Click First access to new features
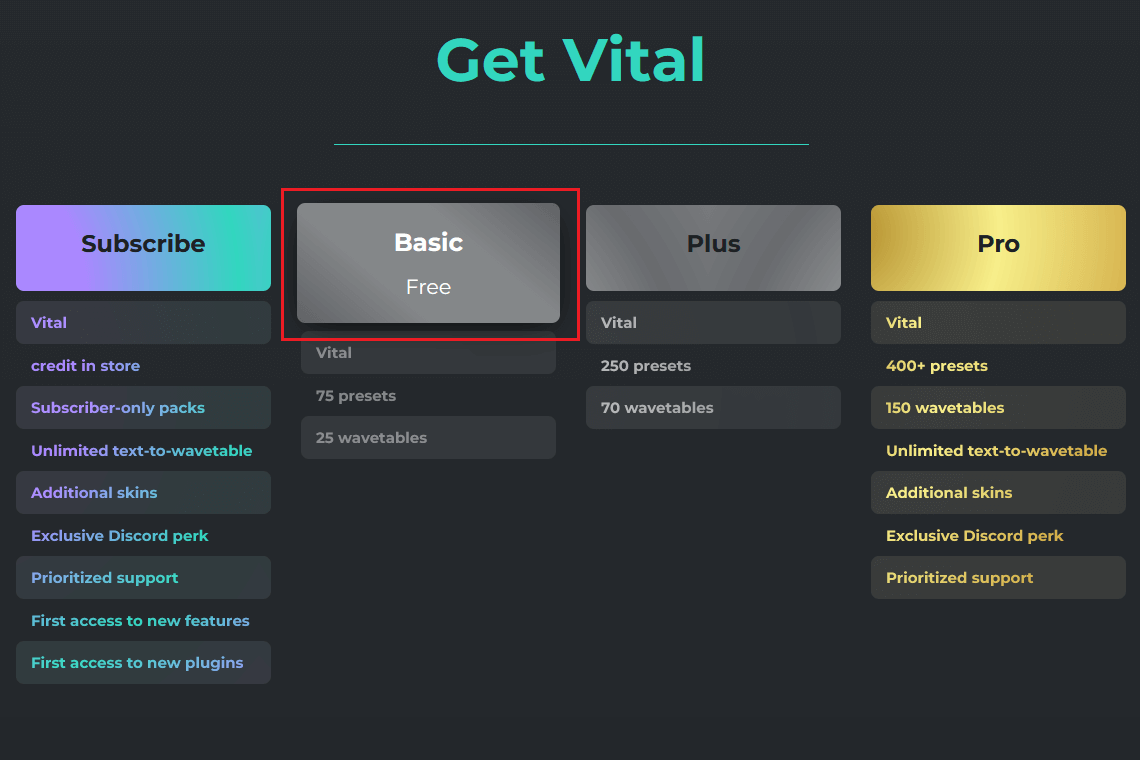 click(x=140, y=621)
